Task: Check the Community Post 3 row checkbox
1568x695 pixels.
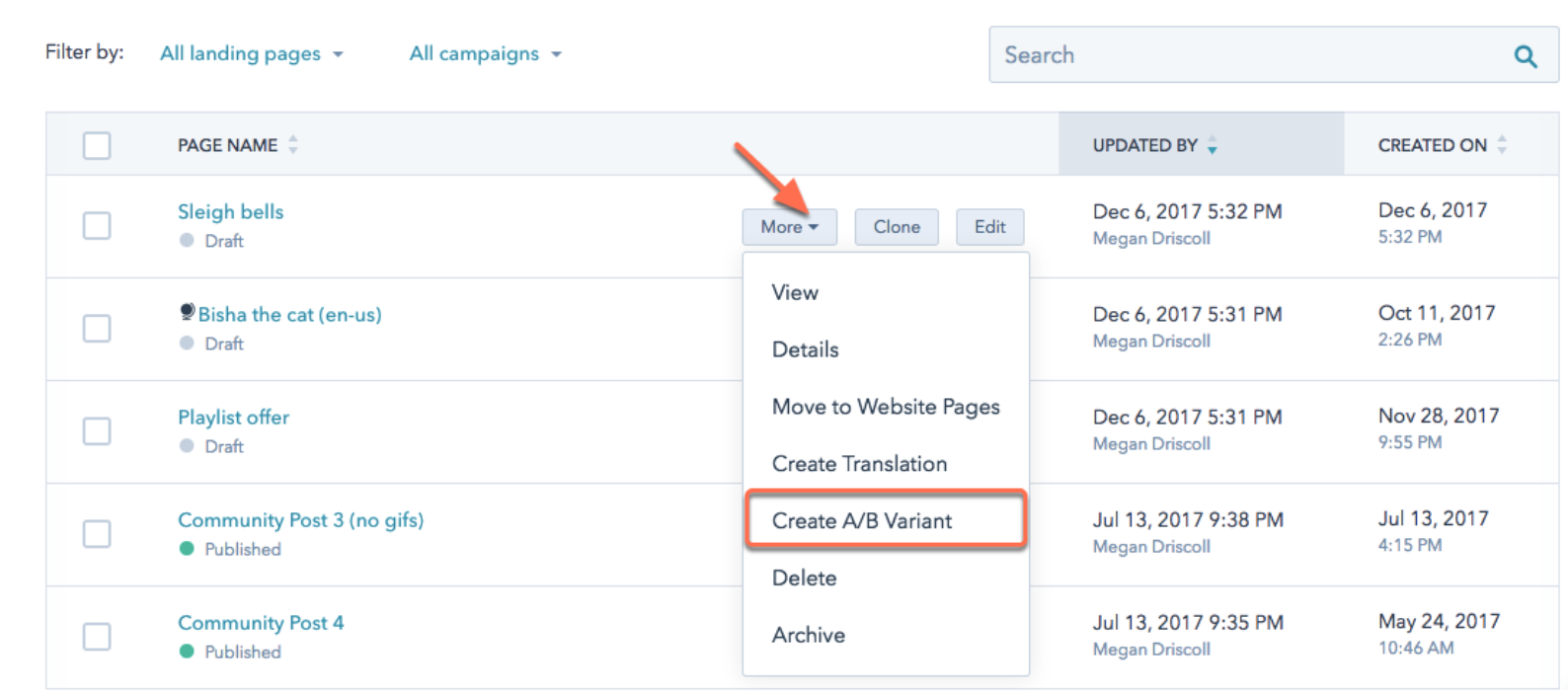Action: pyautogui.click(x=97, y=534)
